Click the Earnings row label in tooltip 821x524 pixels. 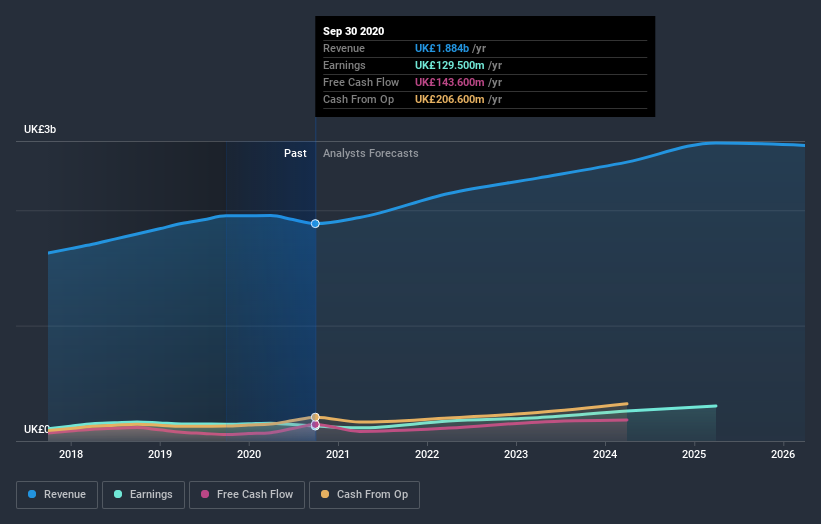(345, 65)
